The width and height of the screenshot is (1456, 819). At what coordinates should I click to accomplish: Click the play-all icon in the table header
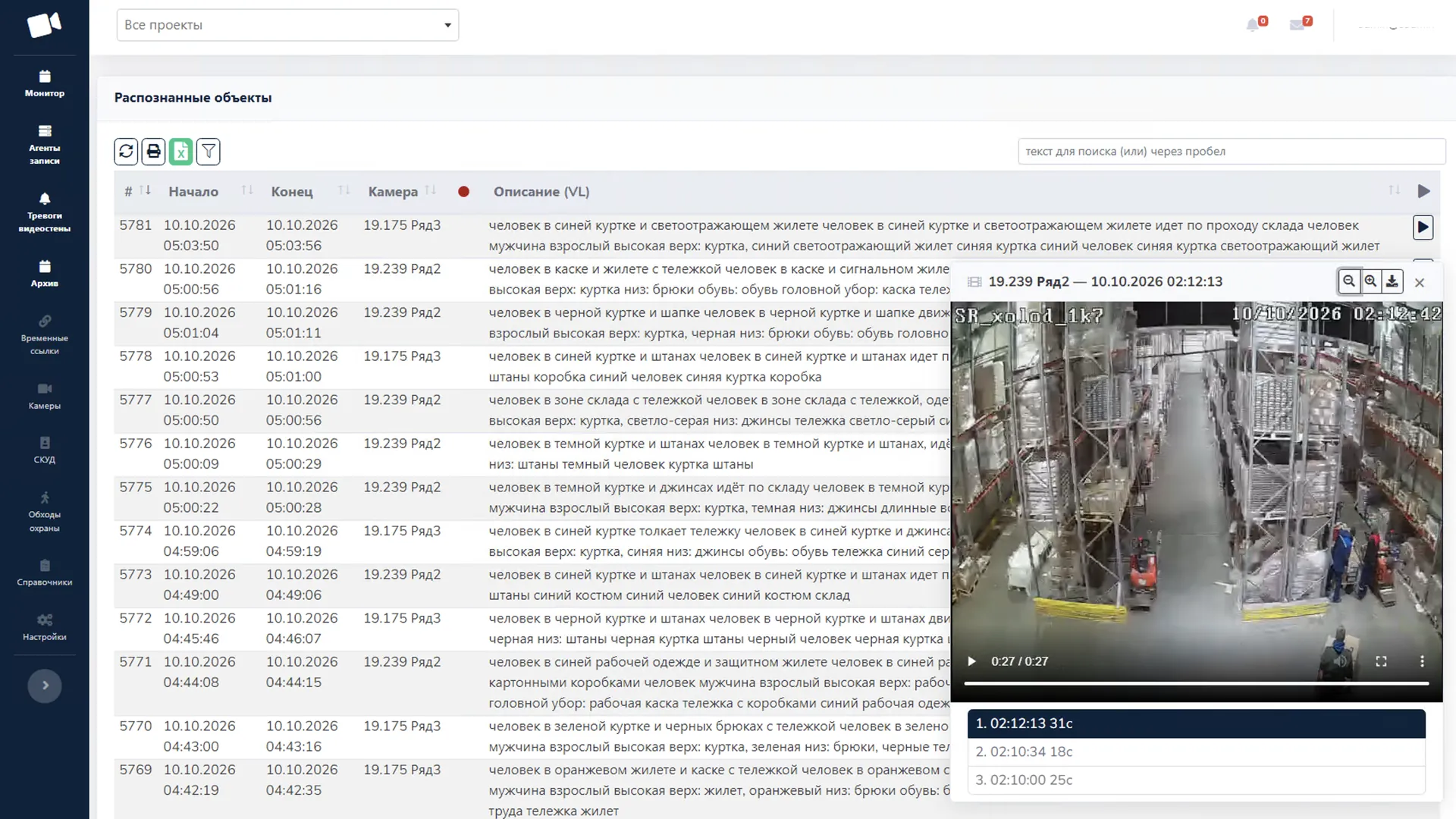(x=1423, y=191)
